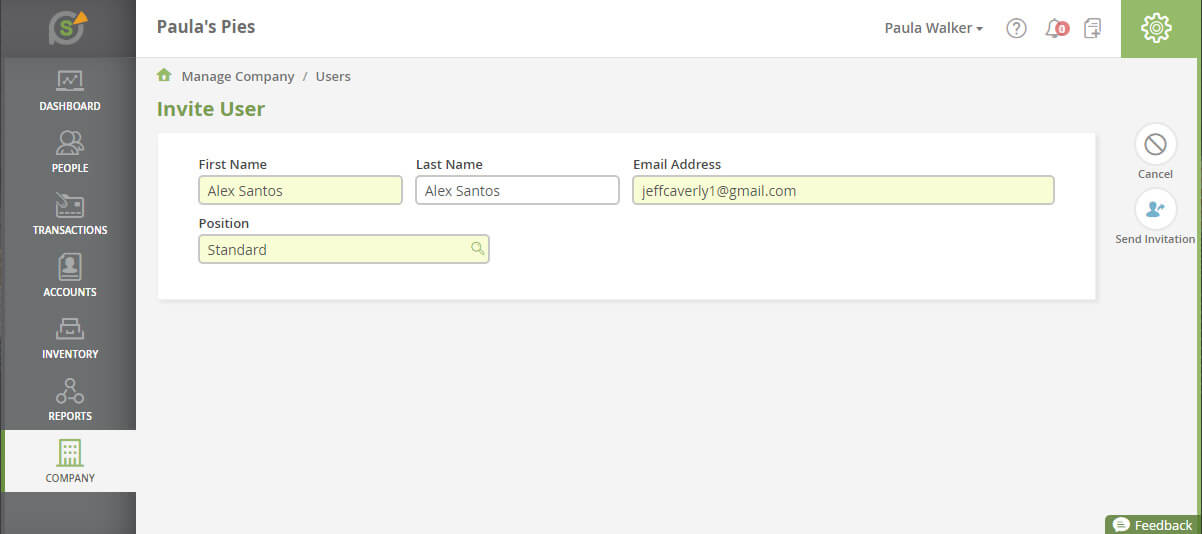Image resolution: width=1202 pixels, height=534 pixels.
Task: Open the settings gear
Action: pos(1156,28)
